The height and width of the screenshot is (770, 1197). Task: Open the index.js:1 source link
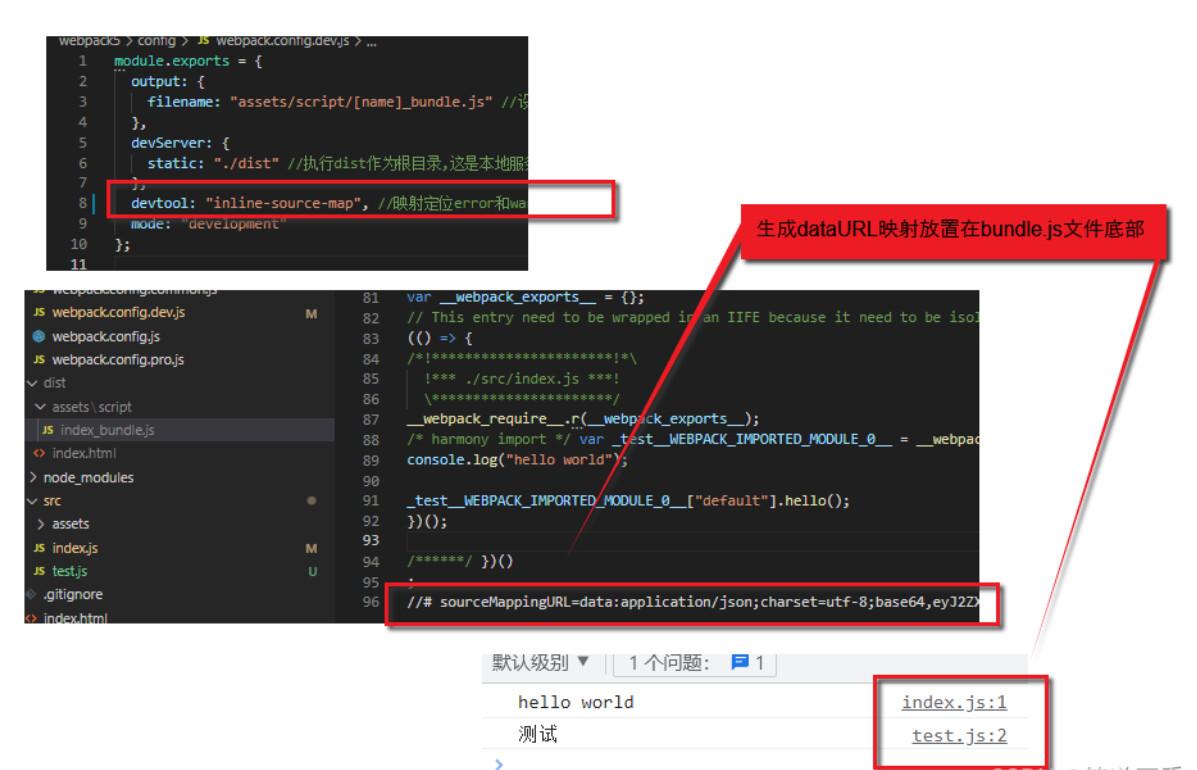point(954,702)
